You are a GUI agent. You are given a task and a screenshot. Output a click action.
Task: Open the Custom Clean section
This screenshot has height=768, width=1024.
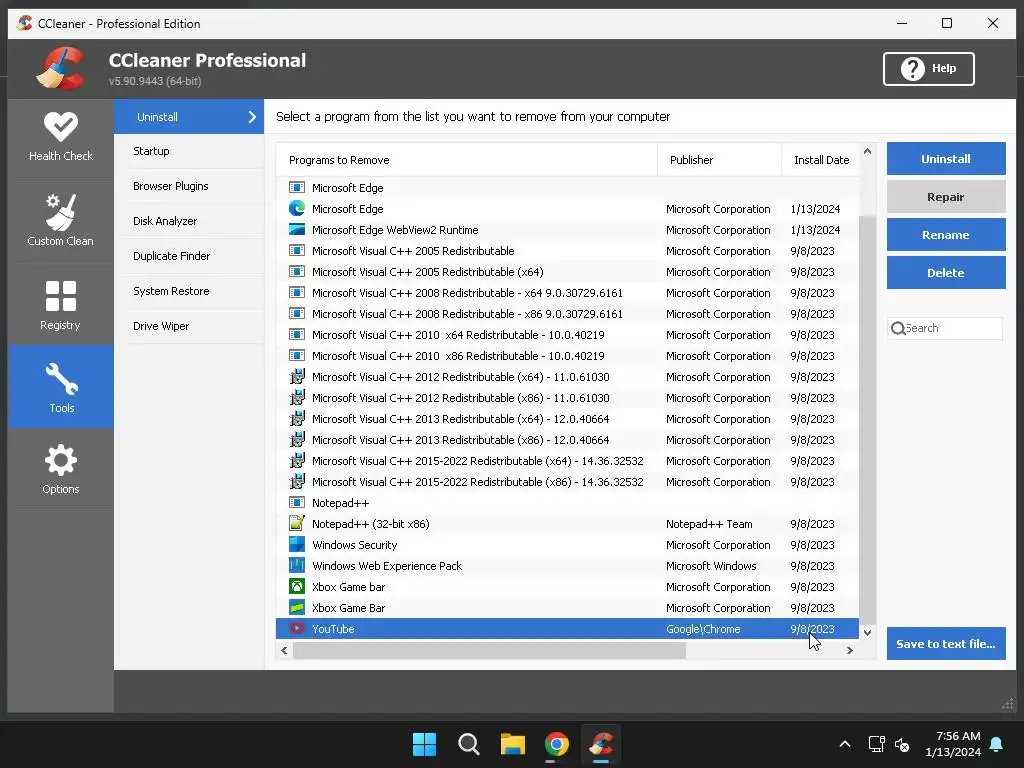[61, 220]
